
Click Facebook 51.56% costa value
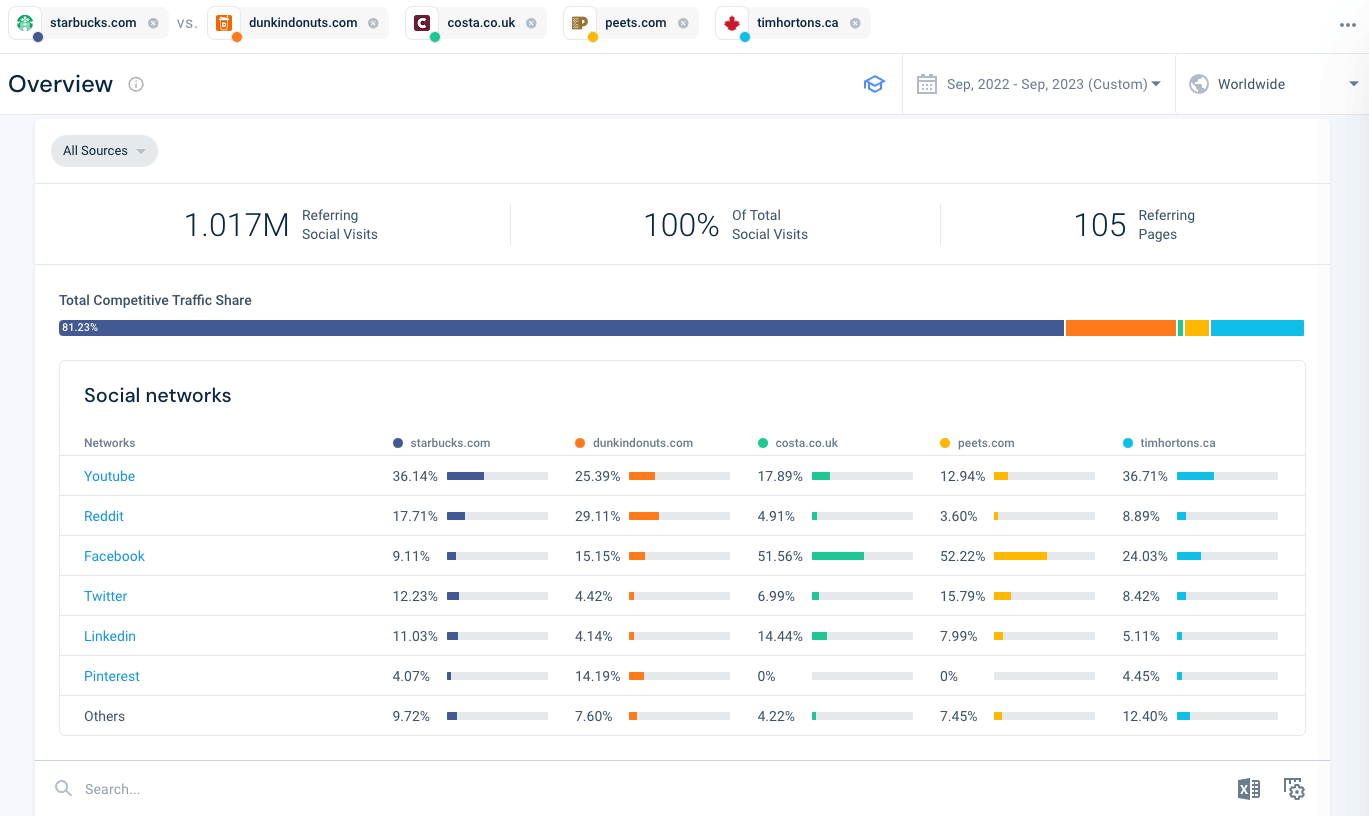[x=780, y=556]
